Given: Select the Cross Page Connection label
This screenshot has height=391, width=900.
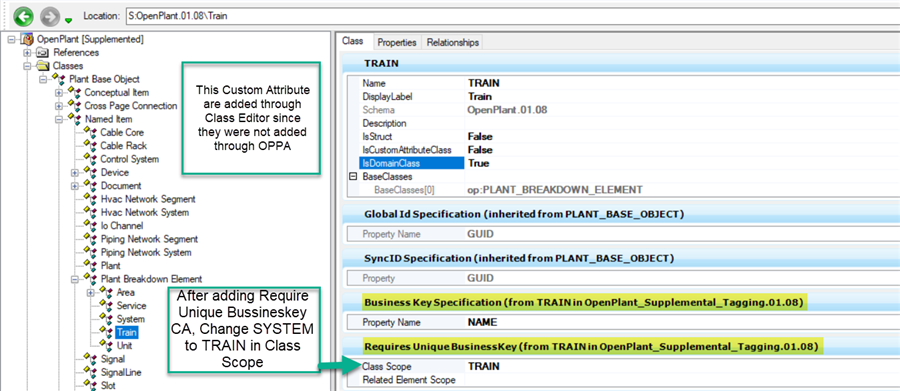Looking at the screenshot, I should click(x=131, y=106).
